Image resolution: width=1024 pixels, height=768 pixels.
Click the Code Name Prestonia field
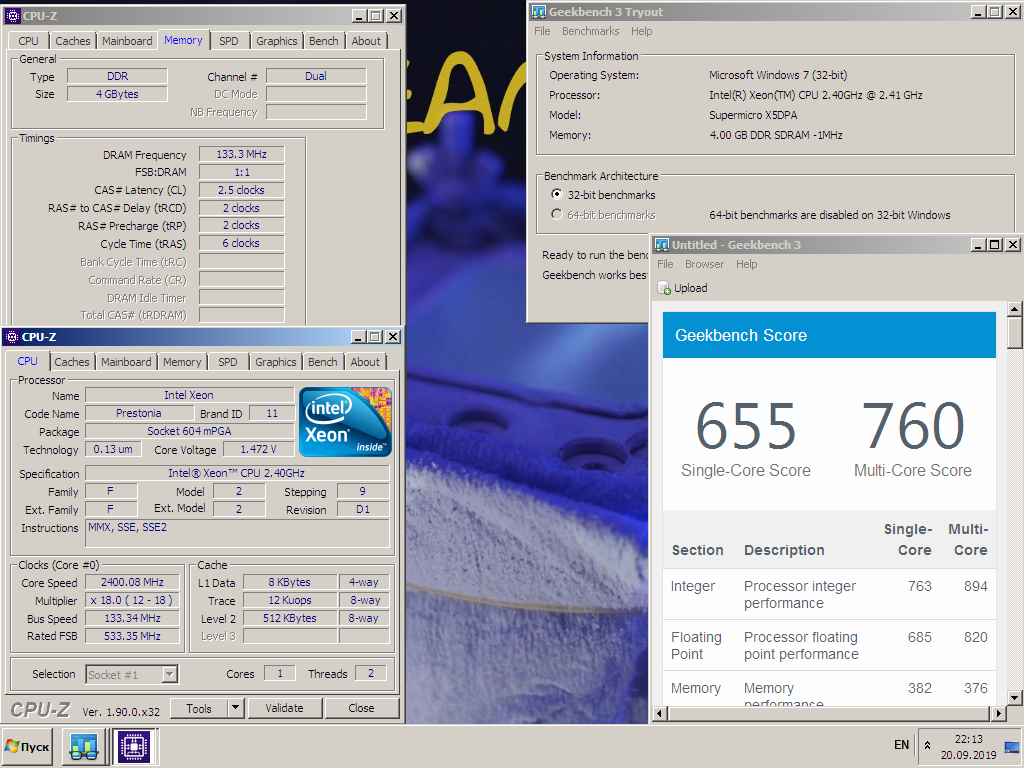pyautogui.click(x=138, y=413)
